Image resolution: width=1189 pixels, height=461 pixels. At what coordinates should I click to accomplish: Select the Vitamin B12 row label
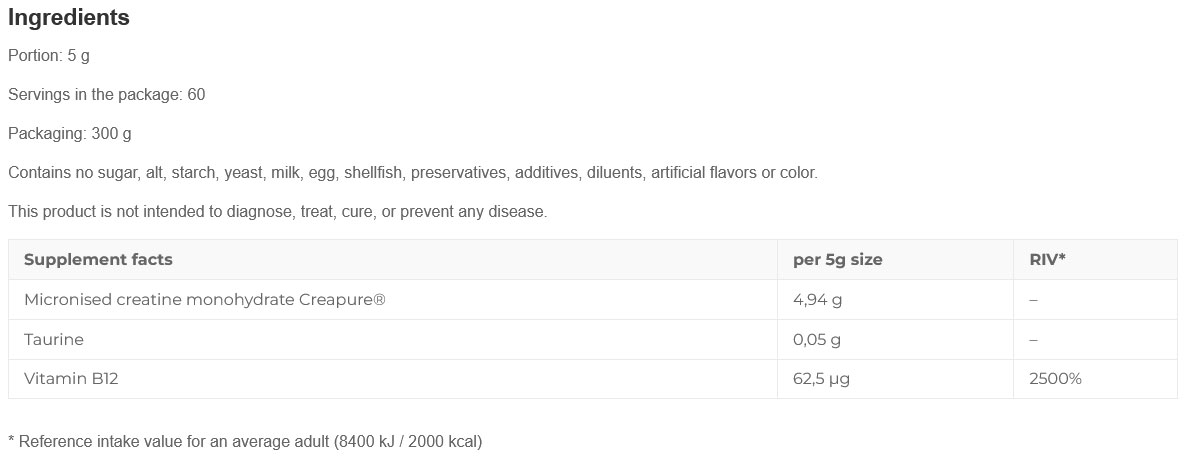coord(71,378)
